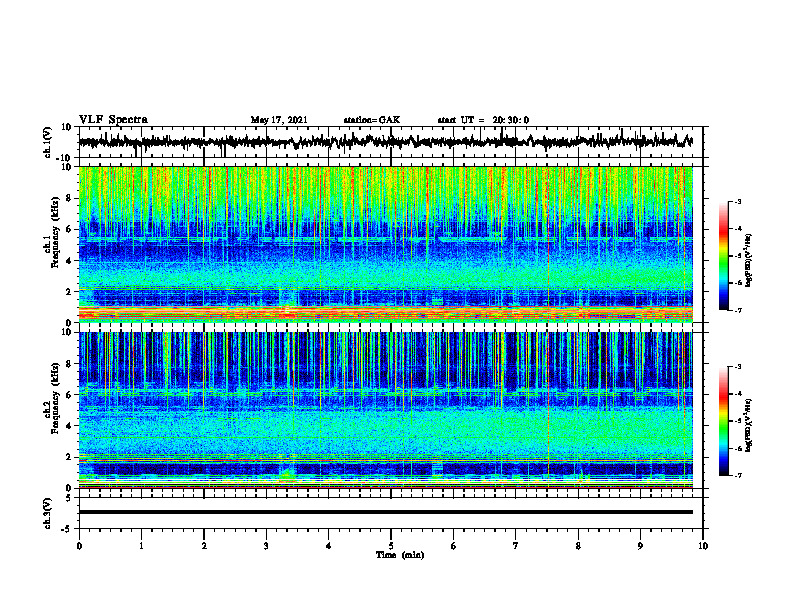Viewport: 792px width, 612px height.
Task: Click the 4 kHz tick label on ch.2 spectrogram
Action: coord(69,426)
